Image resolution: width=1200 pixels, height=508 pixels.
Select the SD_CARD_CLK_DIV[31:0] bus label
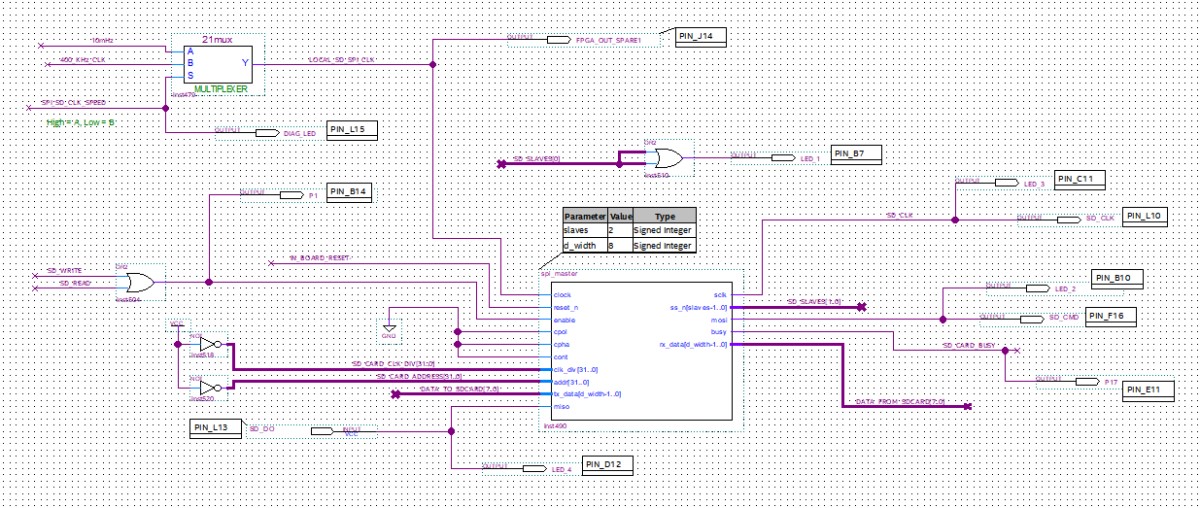pyautogui.click(x=394, y=363)
